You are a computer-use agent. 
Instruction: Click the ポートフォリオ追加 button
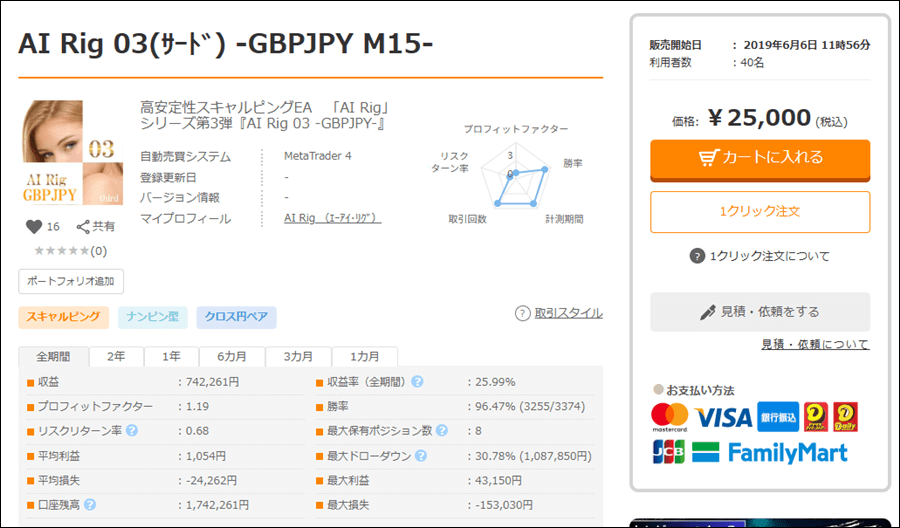pos(71,281)
